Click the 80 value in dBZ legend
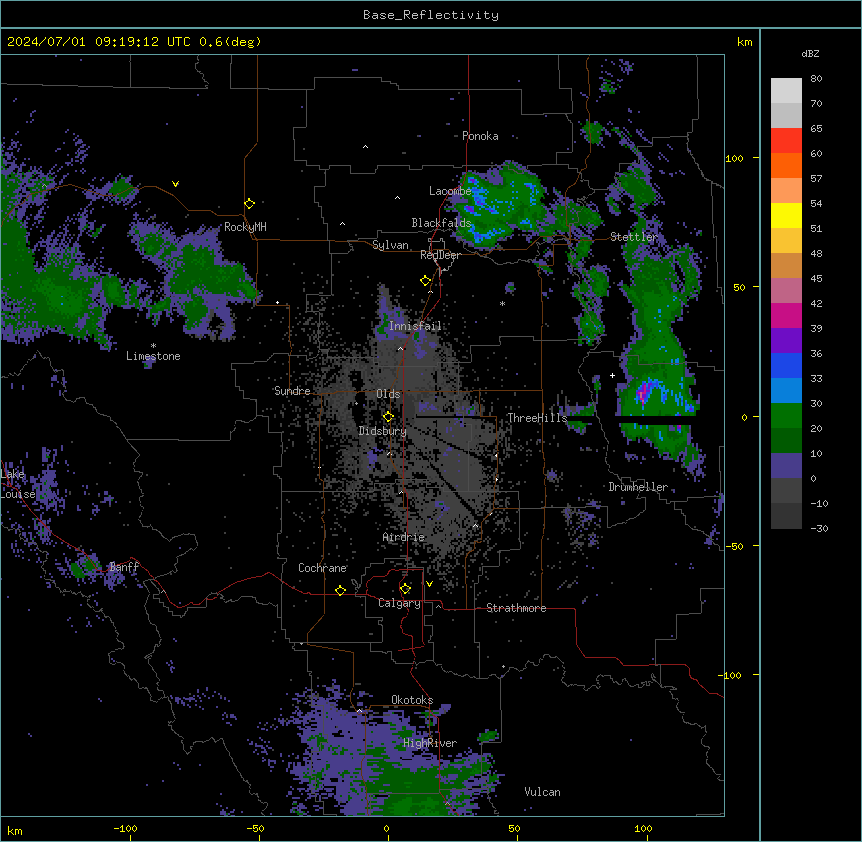Image resolution: width=862 pixels, height=842 pixels. (x=816, y=79)
